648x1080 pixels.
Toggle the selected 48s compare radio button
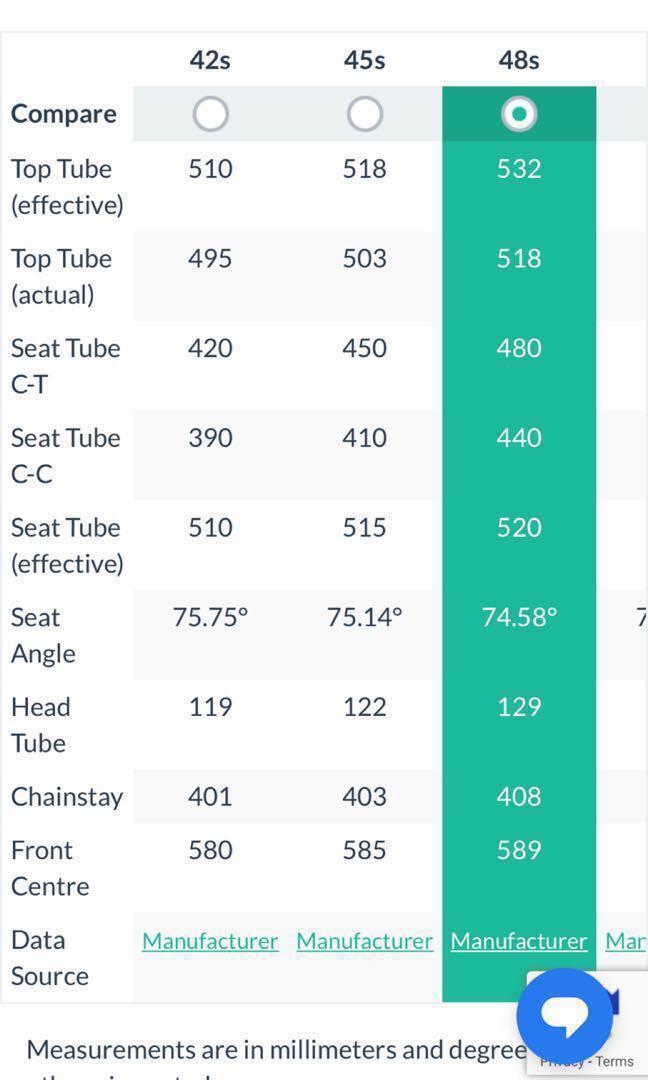click(519, 114)
